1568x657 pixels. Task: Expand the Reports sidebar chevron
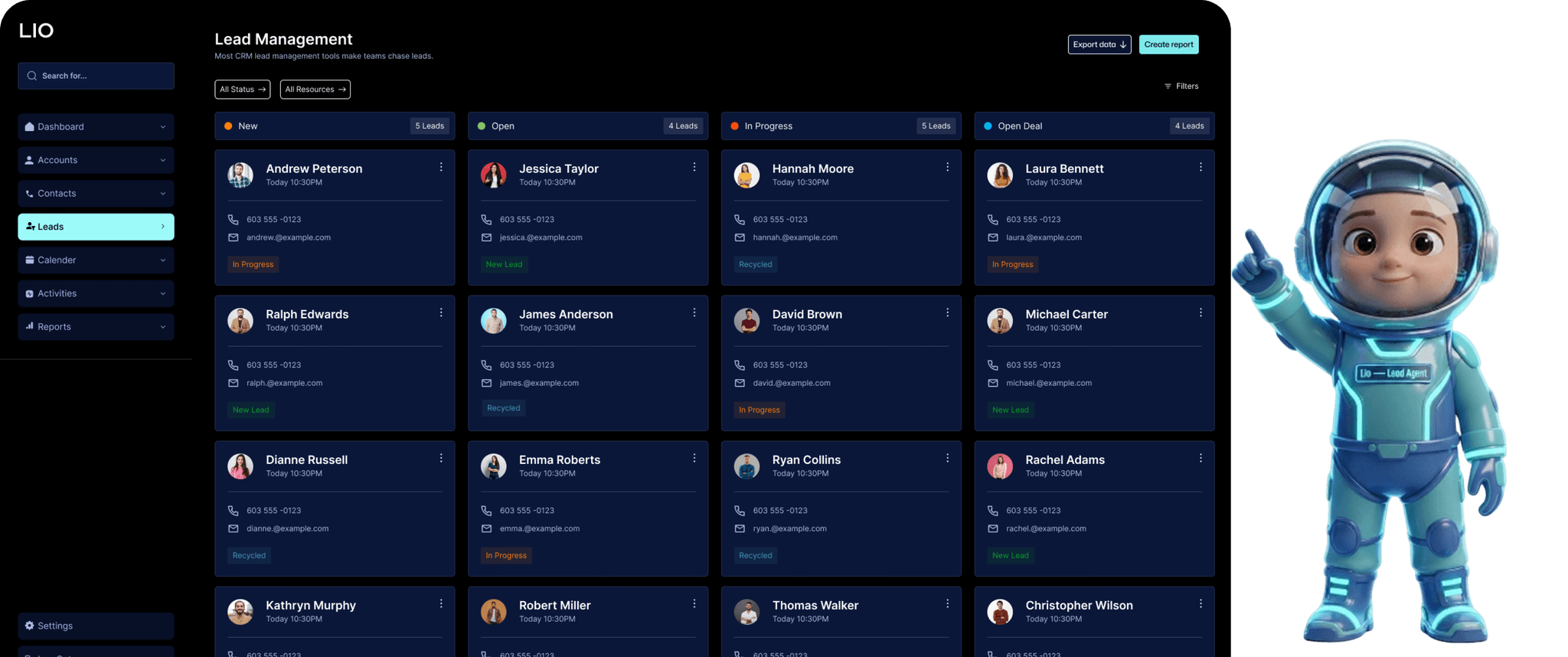pyautogui.click(x=162, y=327)
